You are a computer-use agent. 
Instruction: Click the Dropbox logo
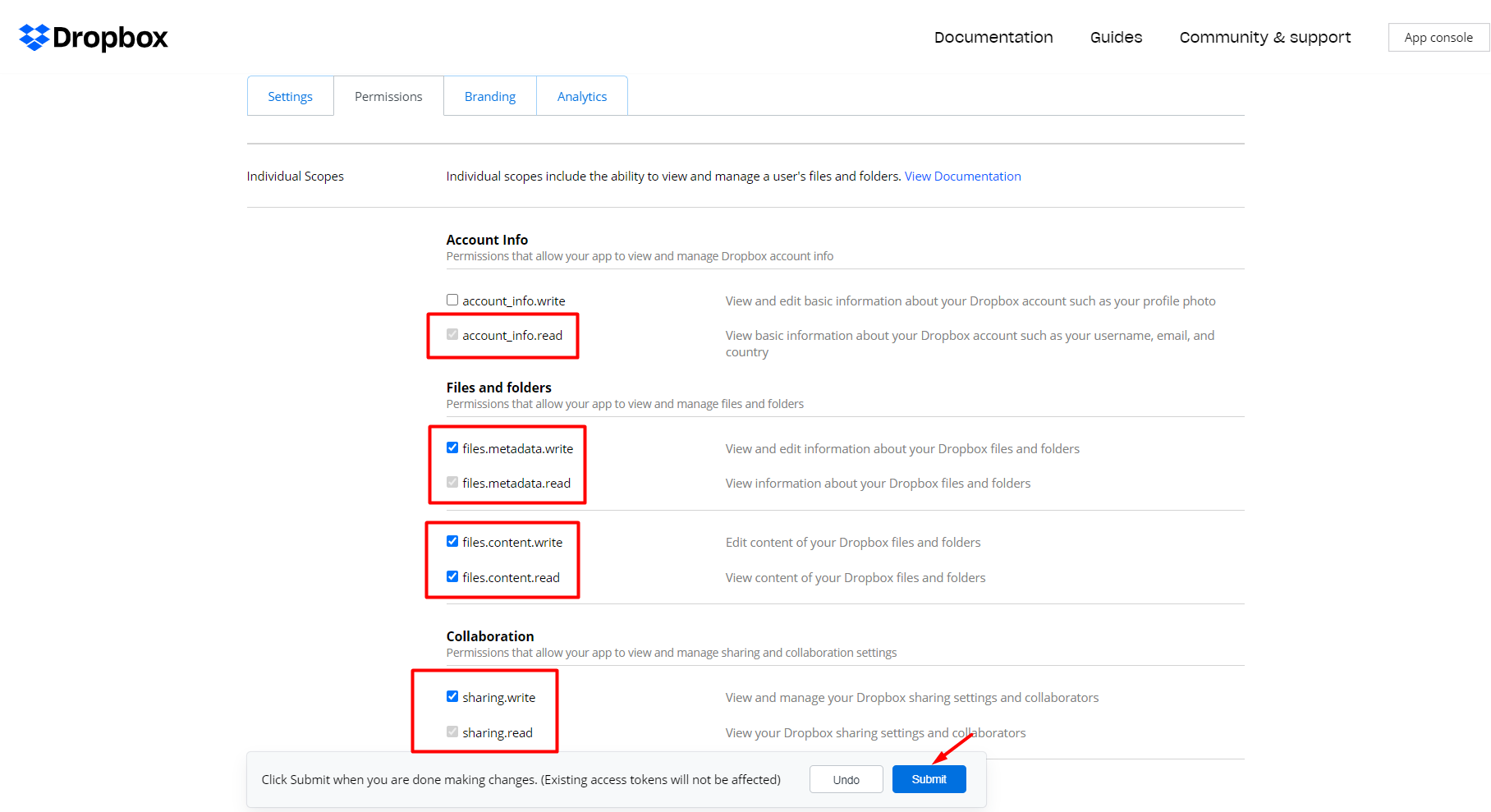[92, 37]
